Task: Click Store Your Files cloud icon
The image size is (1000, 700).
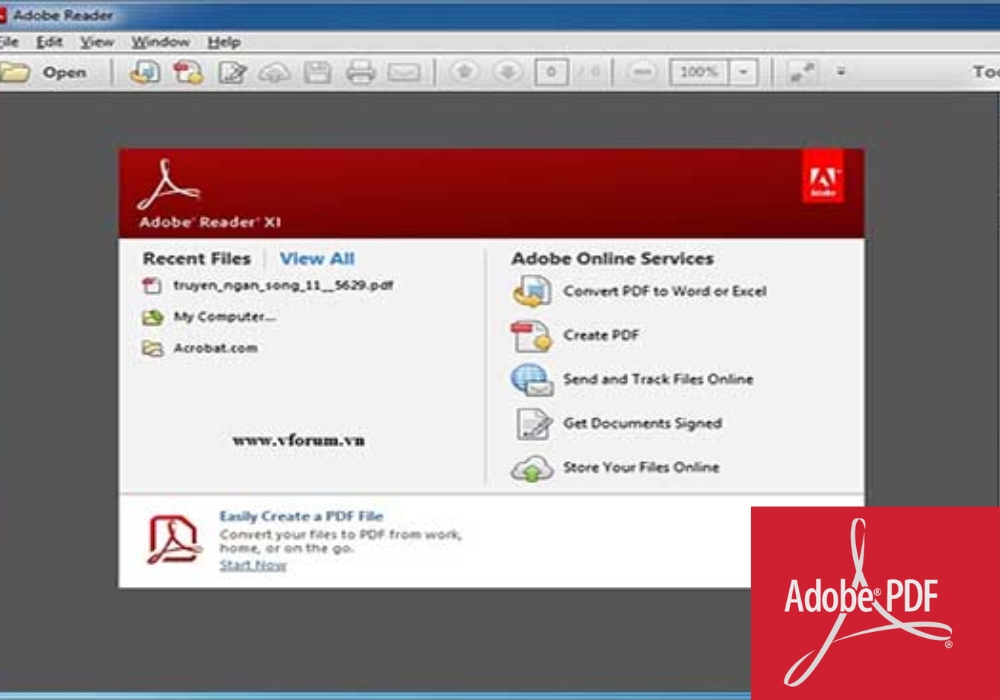Action: 532,469
